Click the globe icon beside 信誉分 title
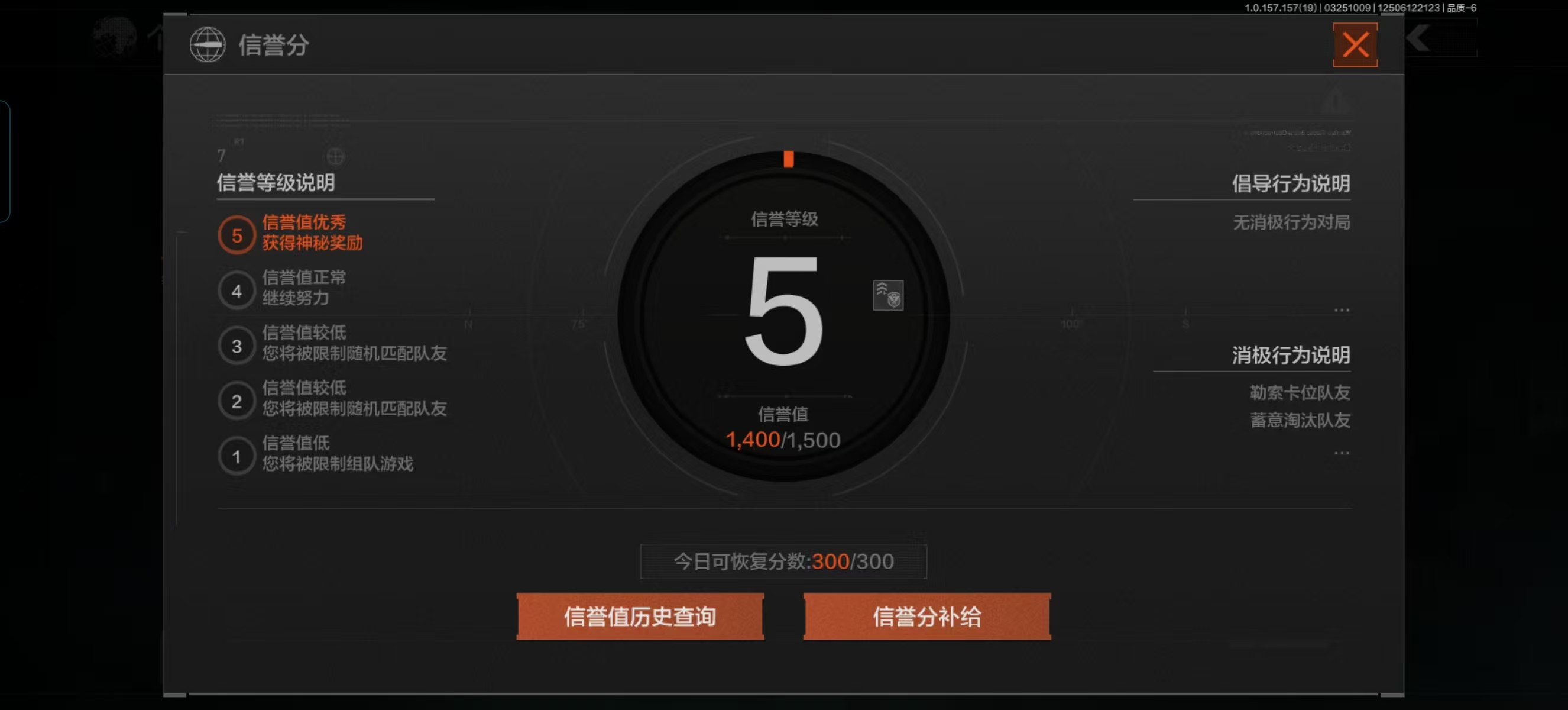Image resolution: width=1568 pixels, height=710 pixels. (208, 45)
